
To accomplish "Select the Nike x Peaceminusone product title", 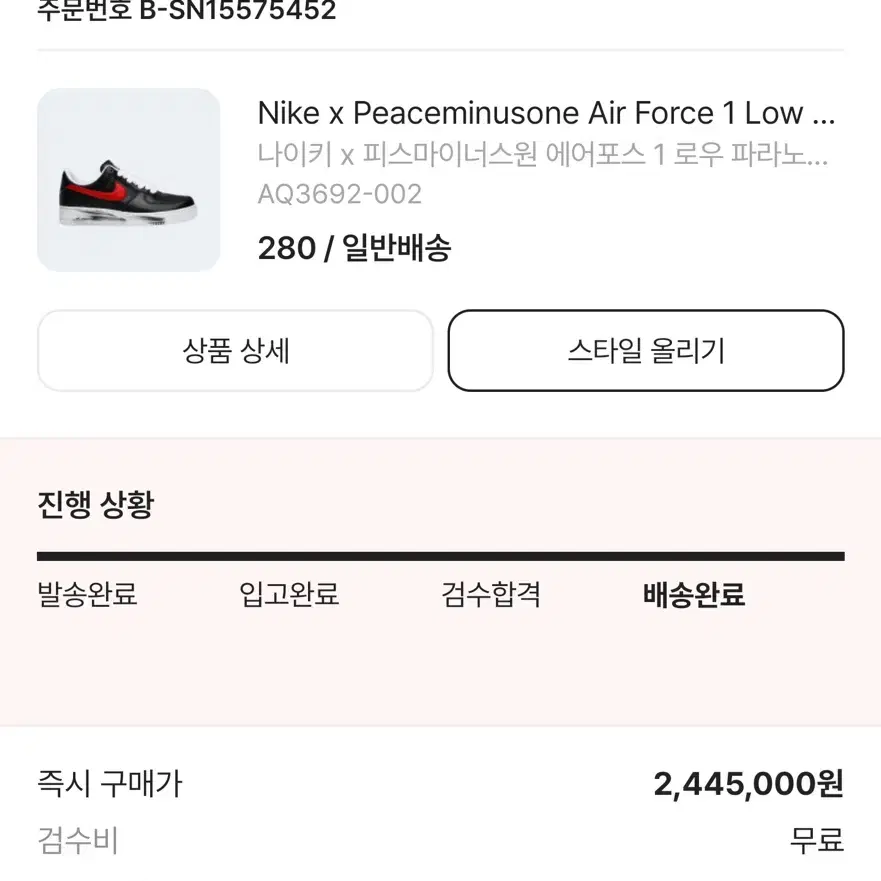I will (546, 113).
